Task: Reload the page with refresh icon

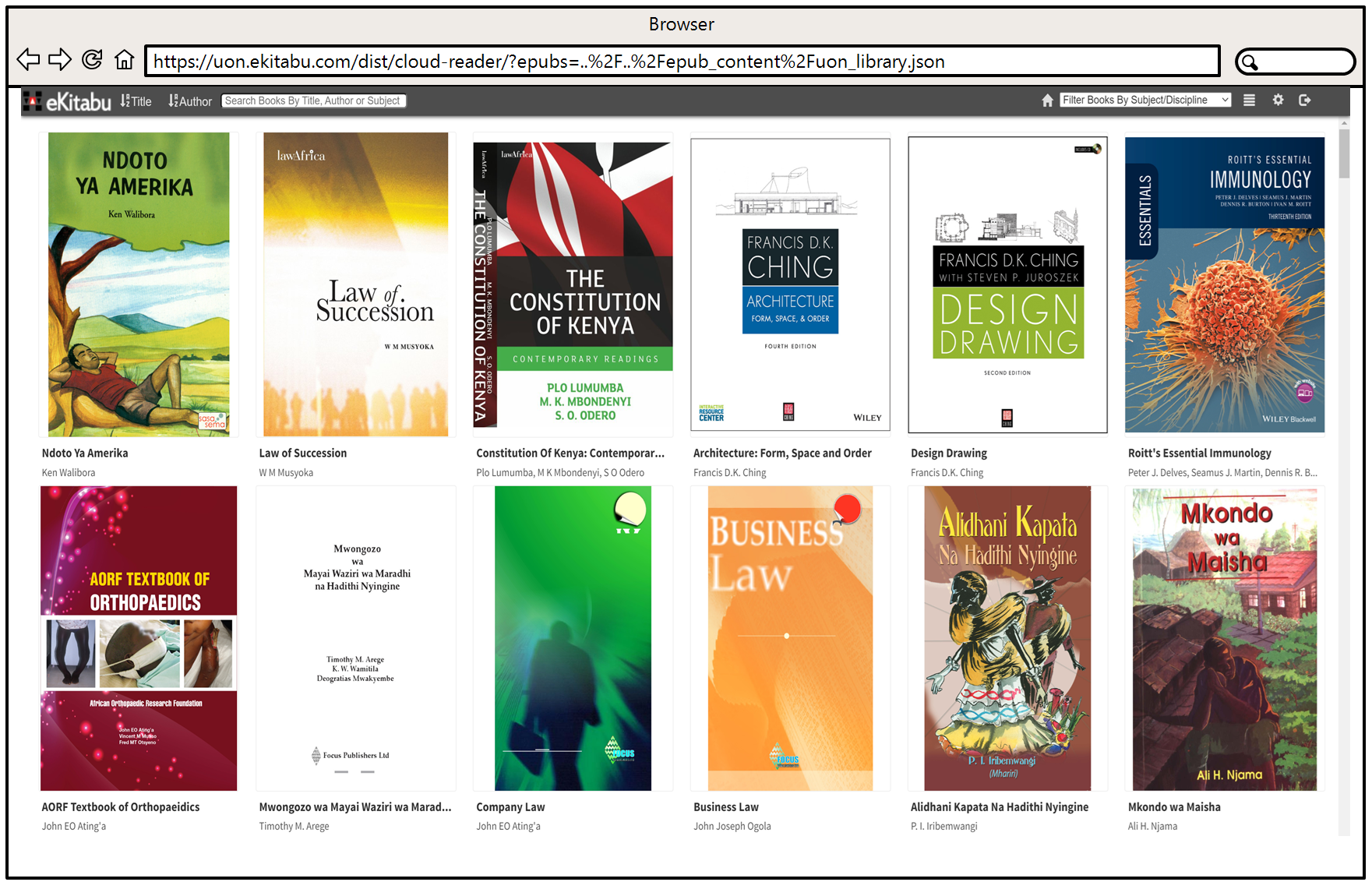Action: coord(92,60)
